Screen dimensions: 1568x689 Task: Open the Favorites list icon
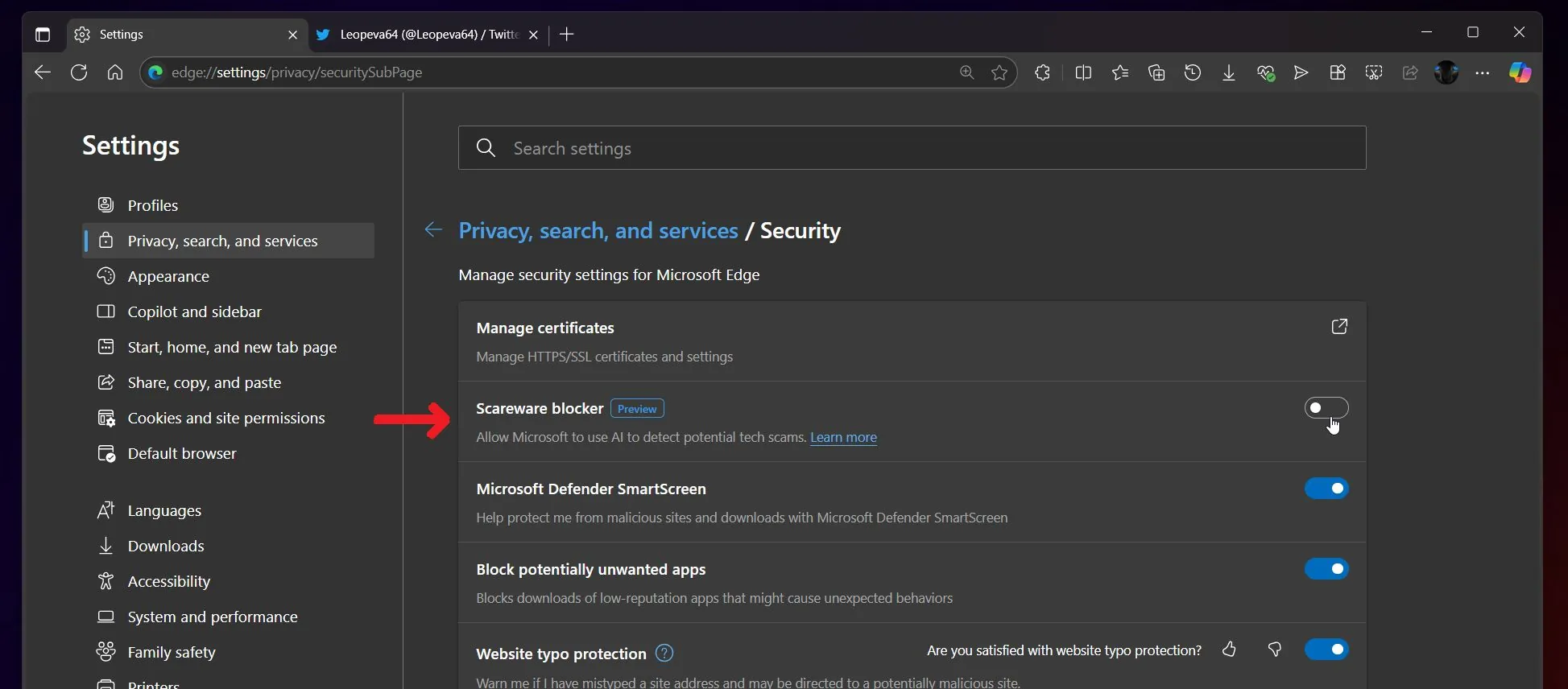coord(1120,72)
